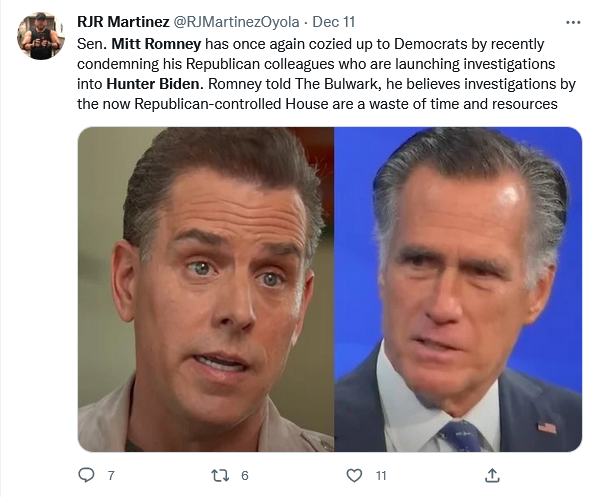Click the tweet's last line about resources
Viewport: 598px width, 497px height.
[317, 103]
